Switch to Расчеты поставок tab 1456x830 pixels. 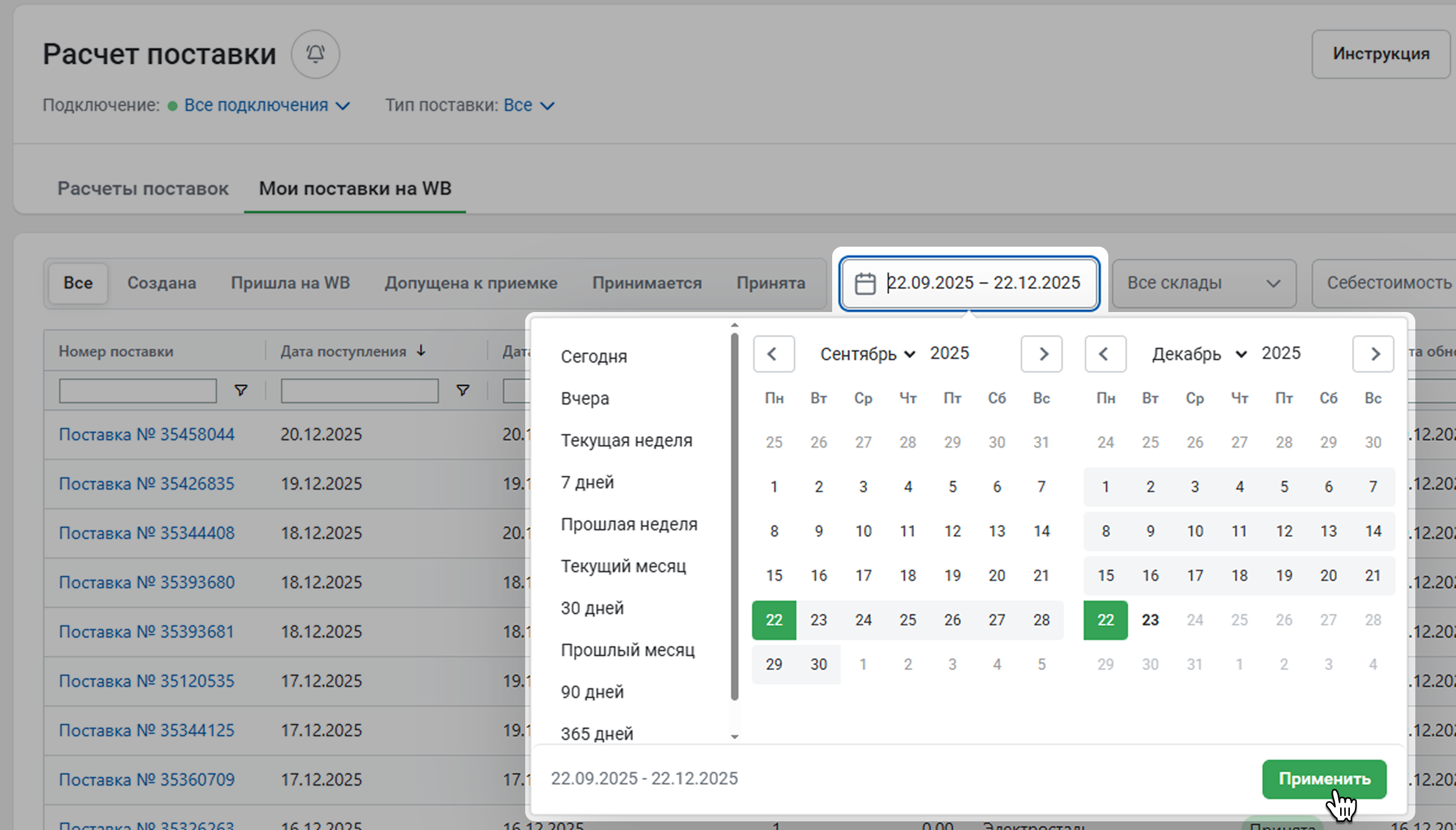142,189
